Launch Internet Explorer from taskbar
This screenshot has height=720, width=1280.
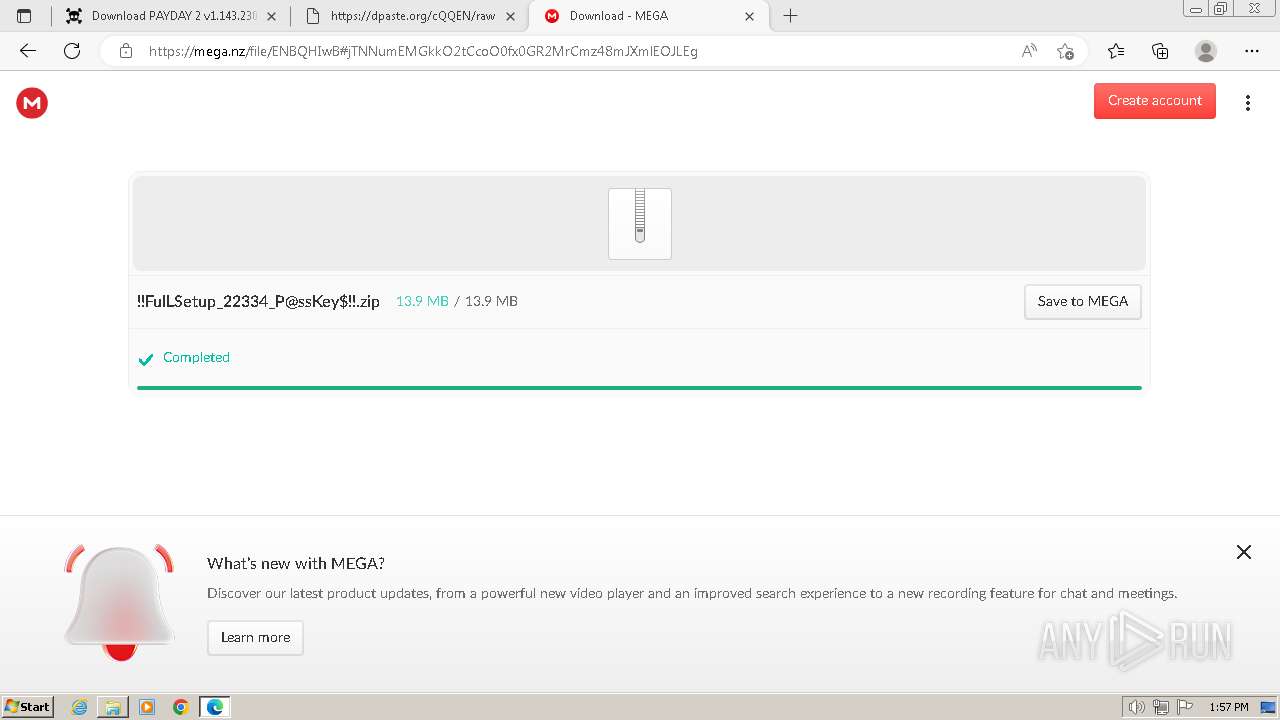[80, 707]
